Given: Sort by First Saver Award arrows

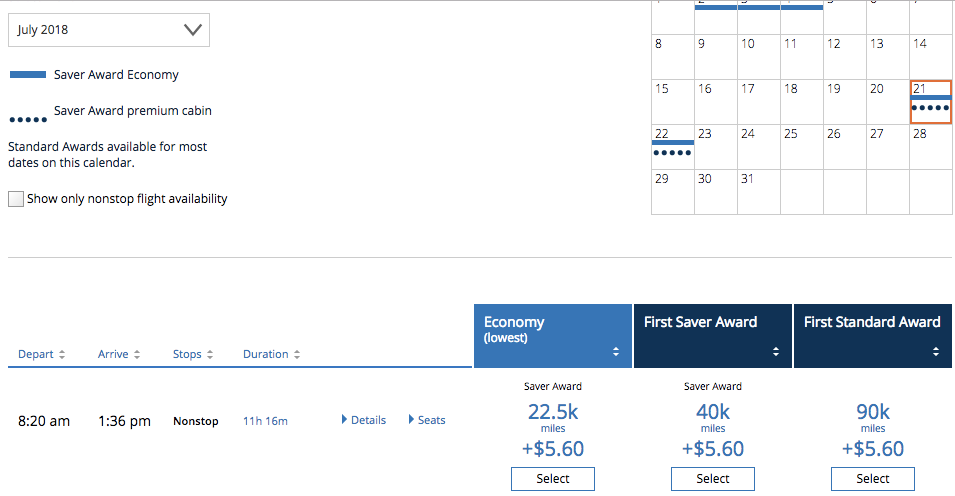Looking at the screenshot, I should [776, 352].
